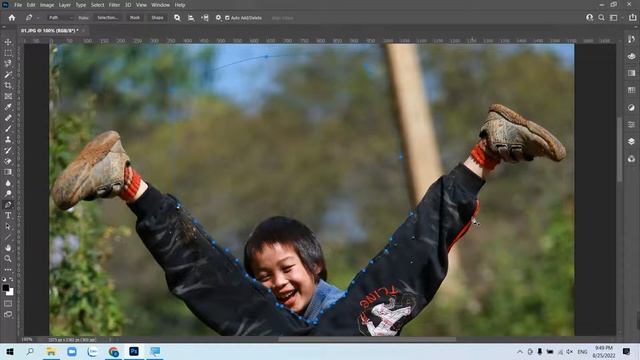
Task: Click the background white color swatch
Action: pos(11,293)
